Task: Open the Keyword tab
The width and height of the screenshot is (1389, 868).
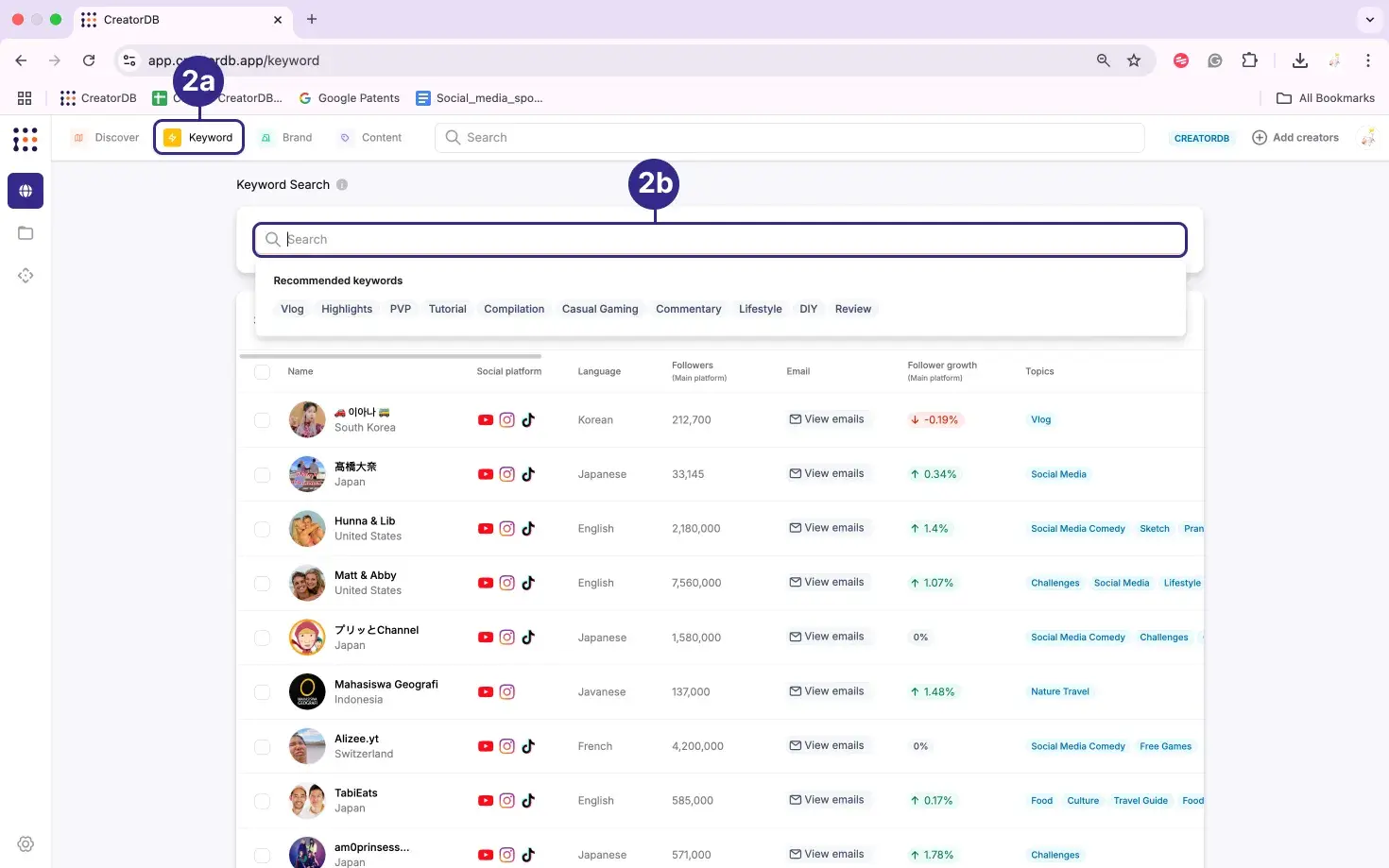Action: (198, 138)
